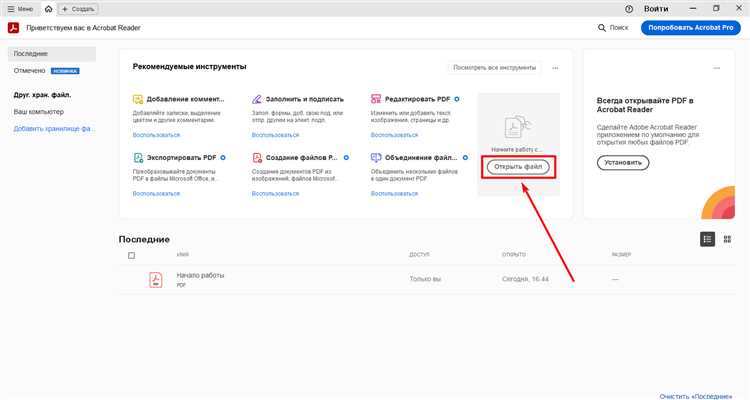Click Воспользоваться under Объединение файлов
Image resolution: width=750 pixels, height=400 pixels.
click(x=395, y=193)
